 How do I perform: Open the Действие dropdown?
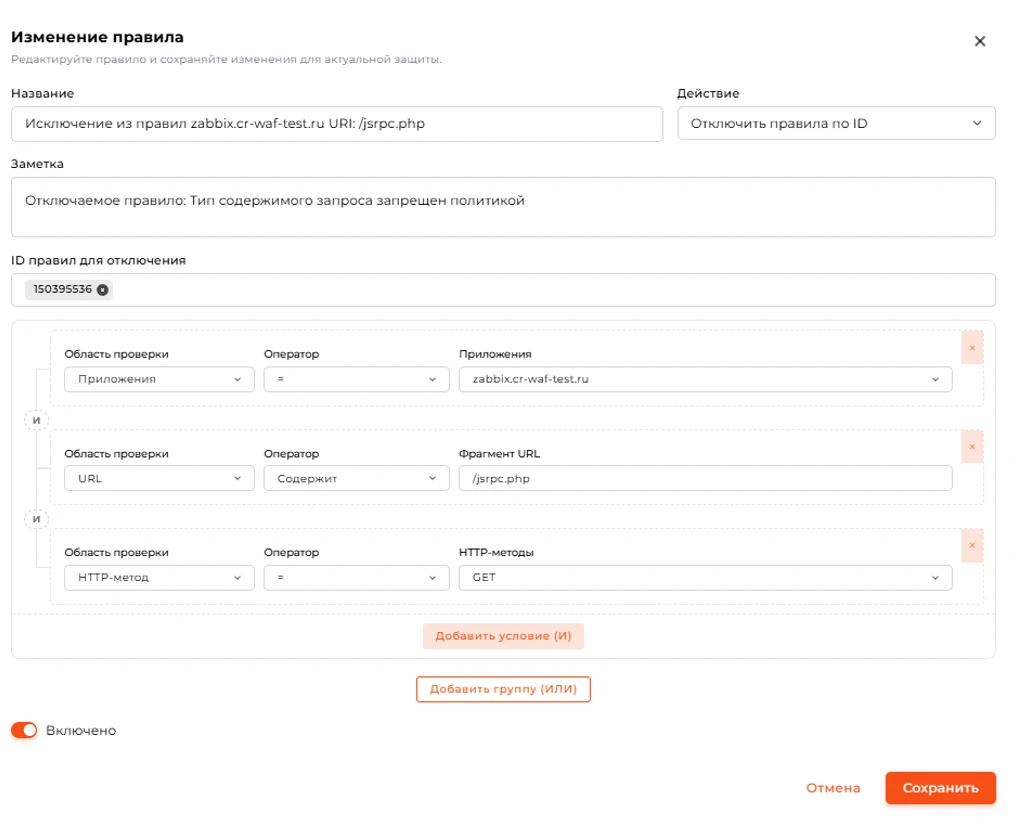836,124
